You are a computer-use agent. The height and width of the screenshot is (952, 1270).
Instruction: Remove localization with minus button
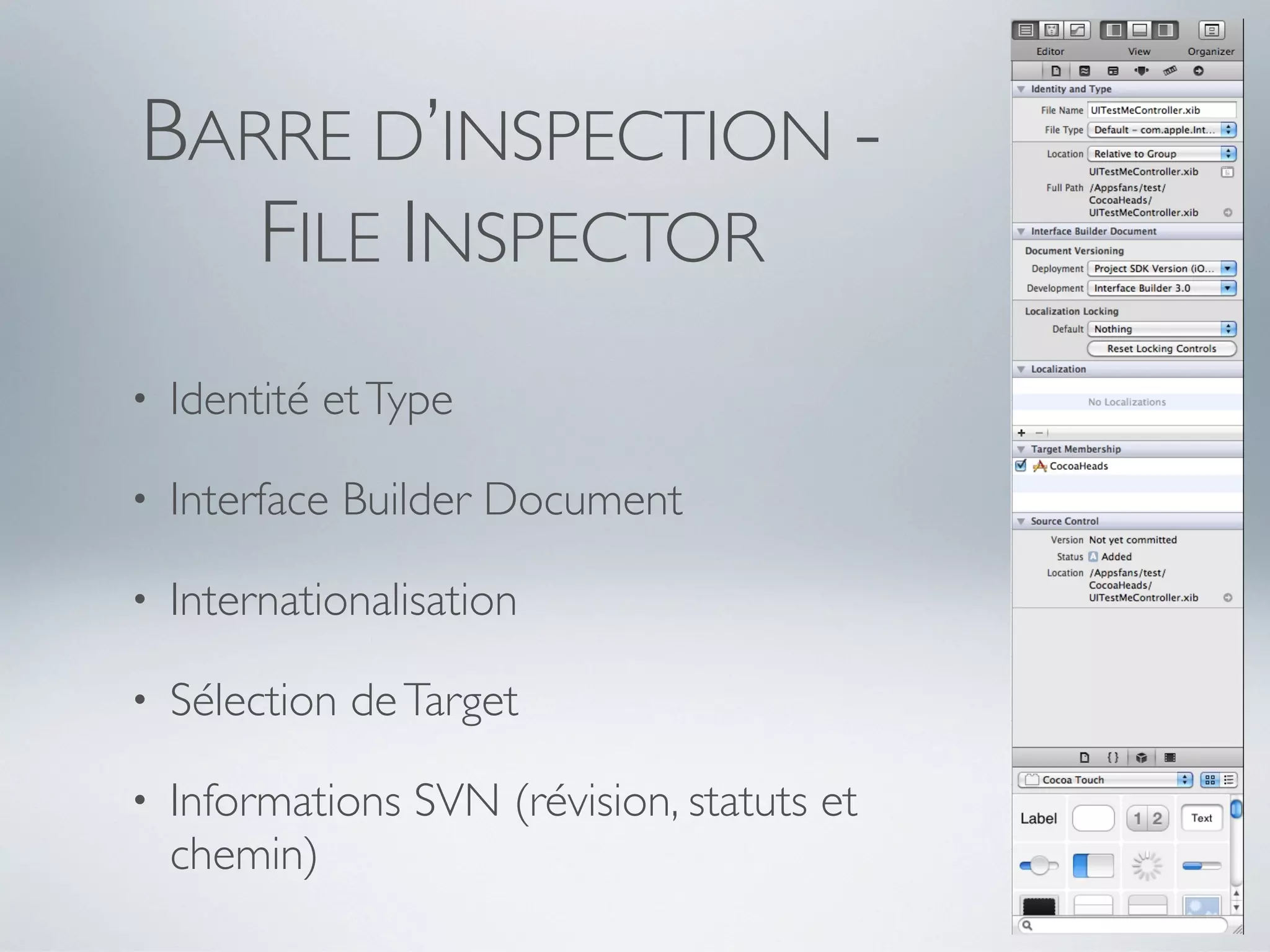tap(1039, 433)
